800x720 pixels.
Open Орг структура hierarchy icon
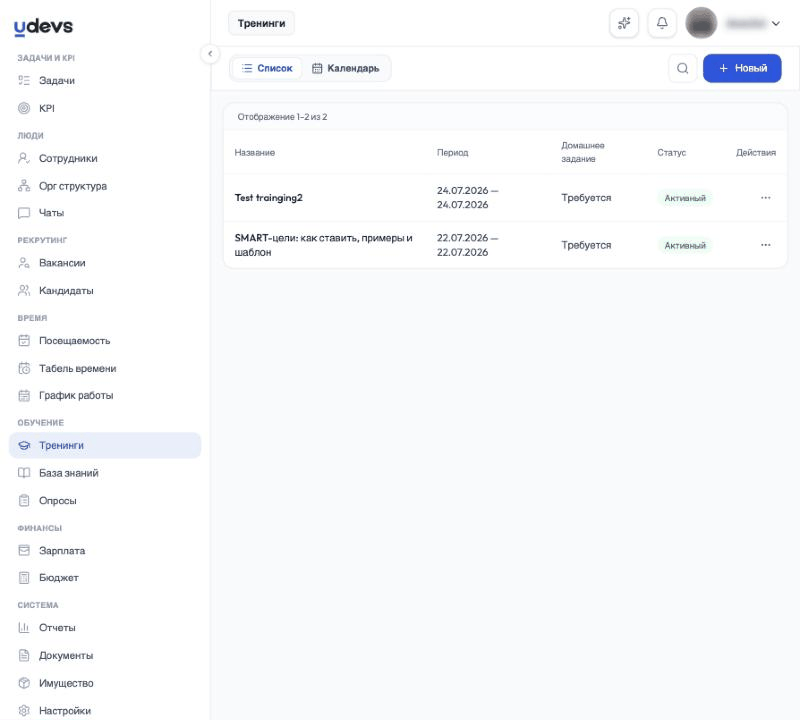pos(24,186)
